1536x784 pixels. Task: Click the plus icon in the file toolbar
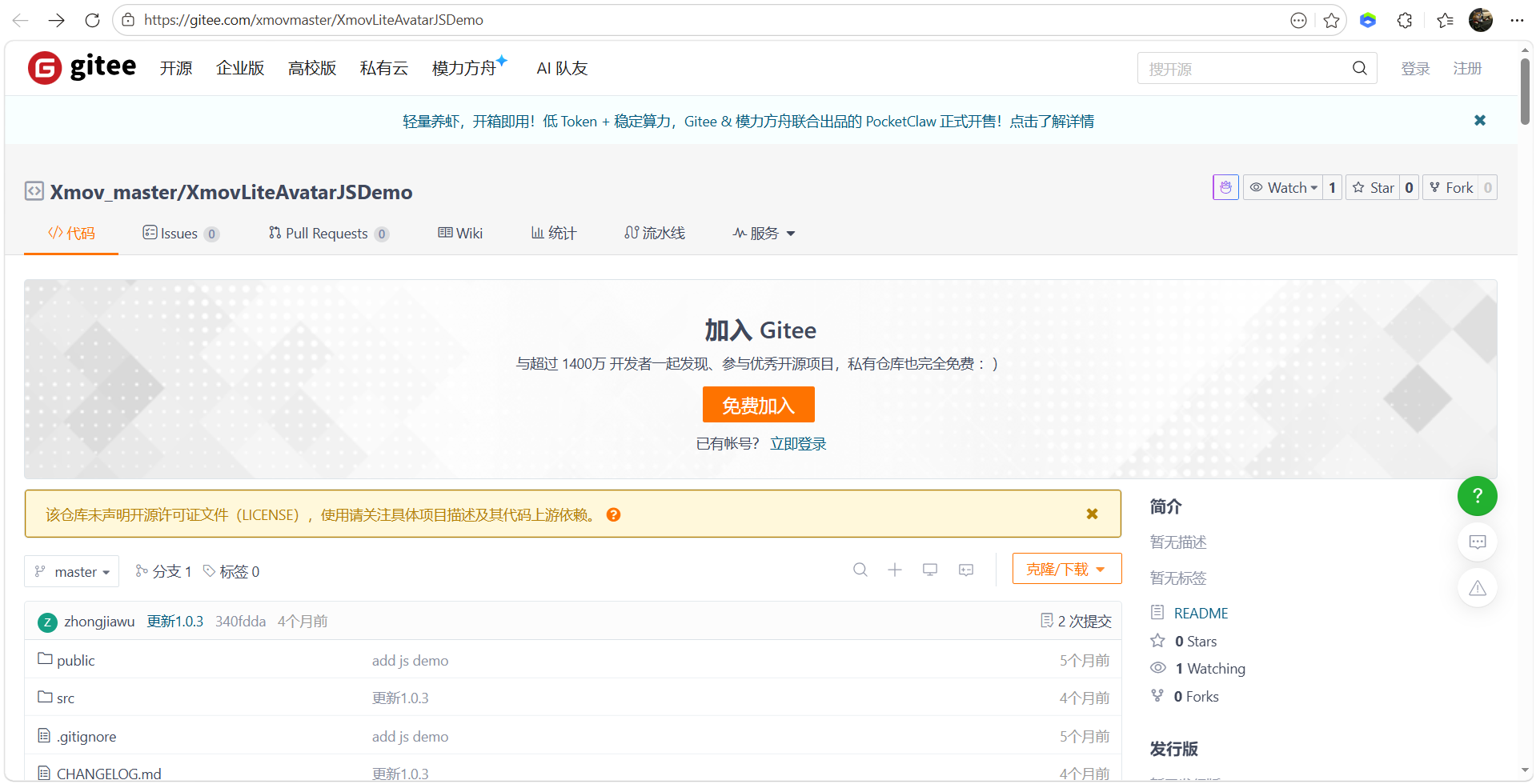[895, 570]
